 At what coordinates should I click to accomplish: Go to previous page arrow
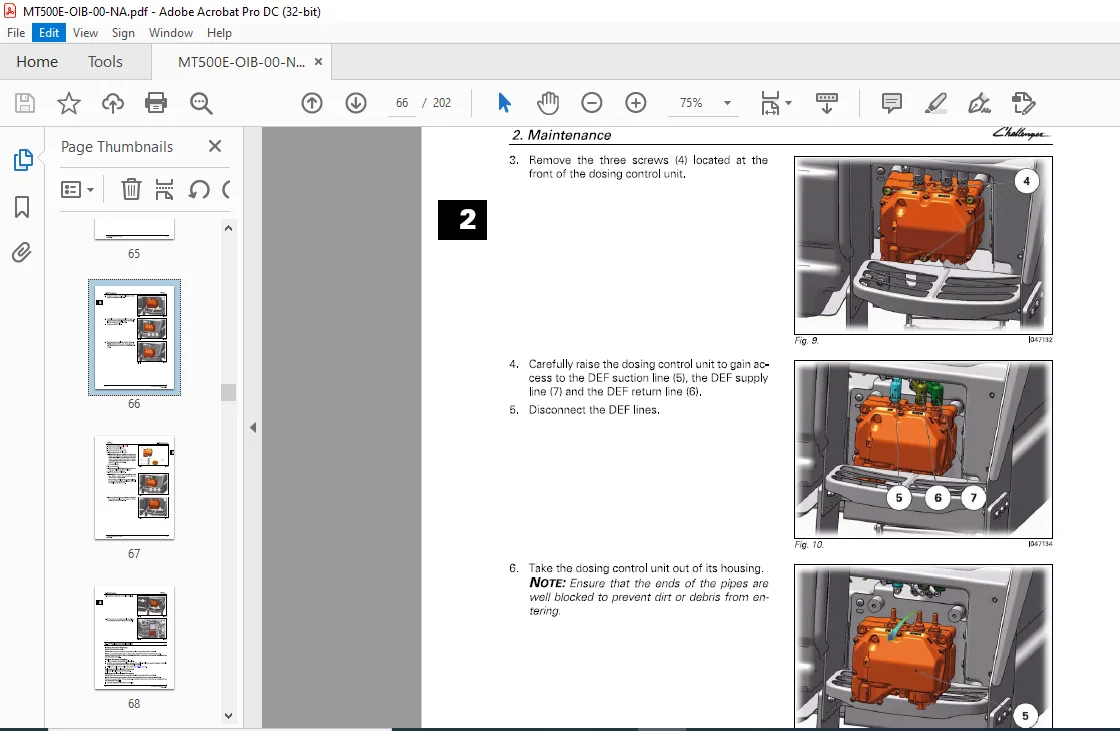point(311,103)
